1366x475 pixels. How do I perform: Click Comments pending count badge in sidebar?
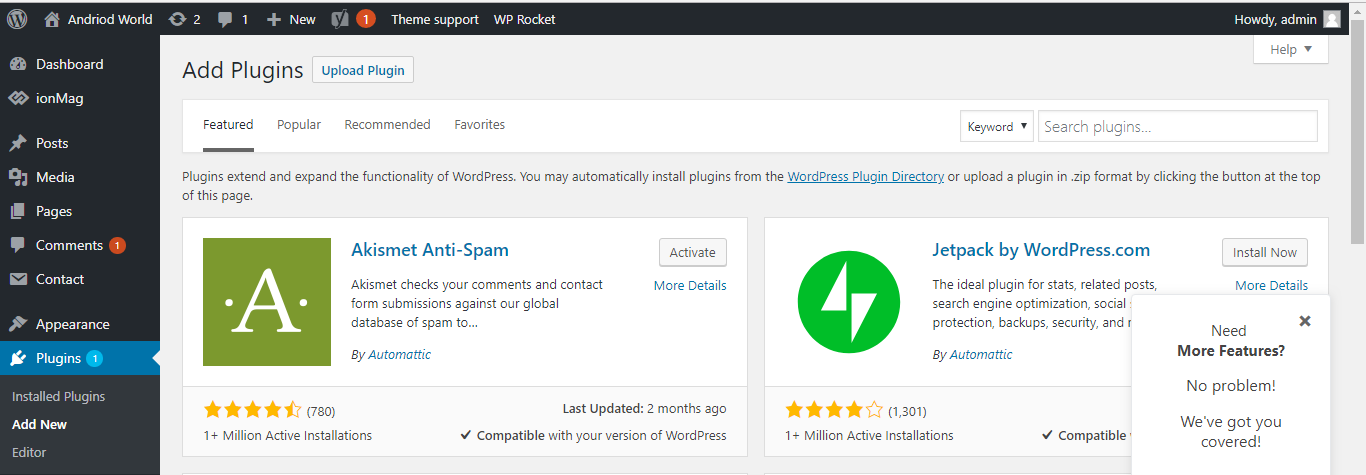tap(118, 245)
